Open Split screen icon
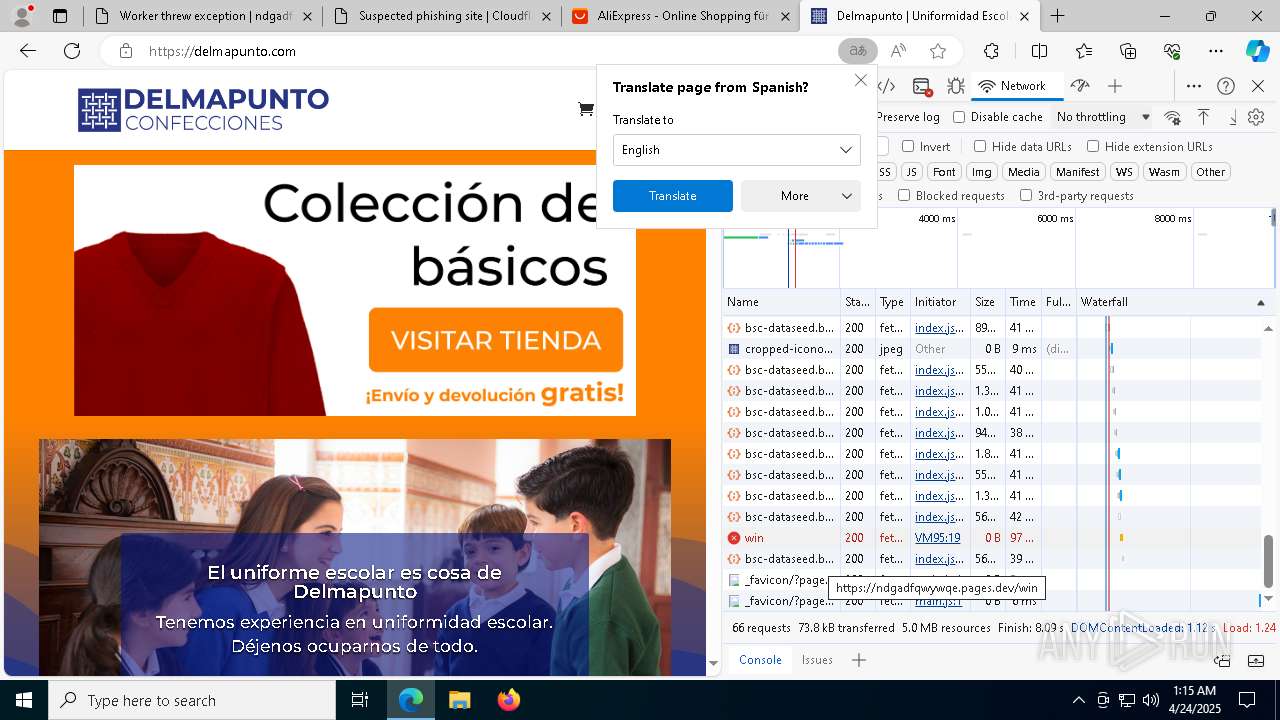Image resolution: width=1280 pixels, height=720 pixels. 1039,51
